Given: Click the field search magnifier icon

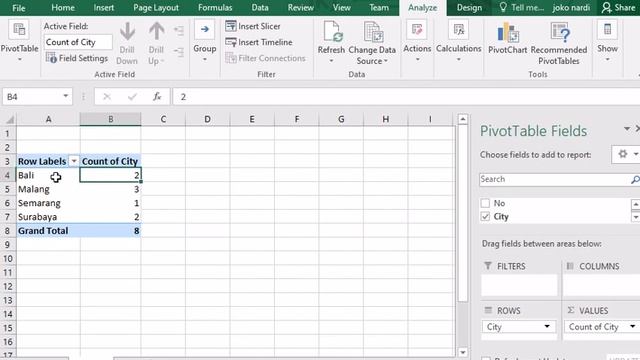Looking at the screenshot, I should click(635, 179).
